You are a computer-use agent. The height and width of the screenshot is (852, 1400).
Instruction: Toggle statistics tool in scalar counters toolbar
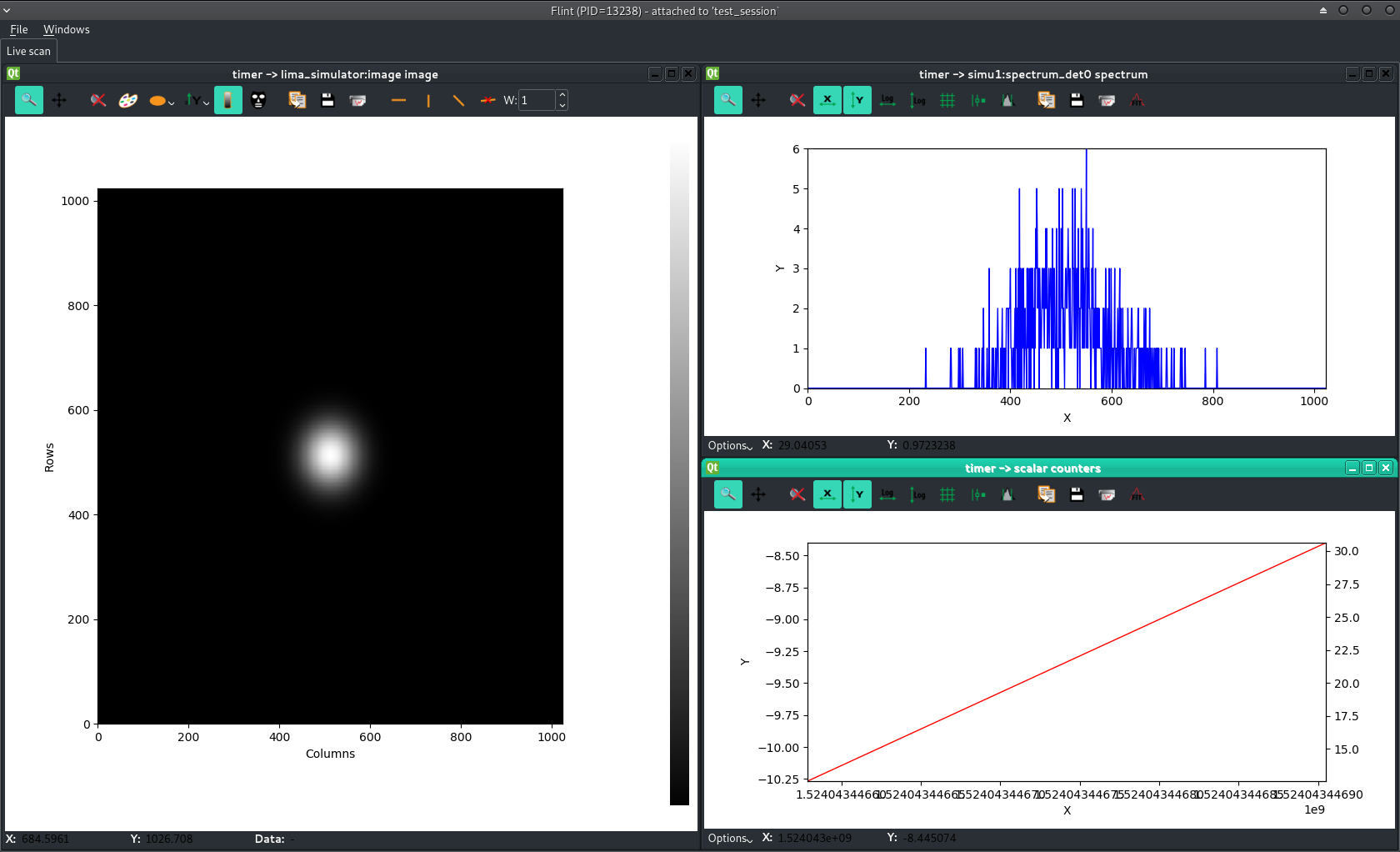[x=1008, y=494]
